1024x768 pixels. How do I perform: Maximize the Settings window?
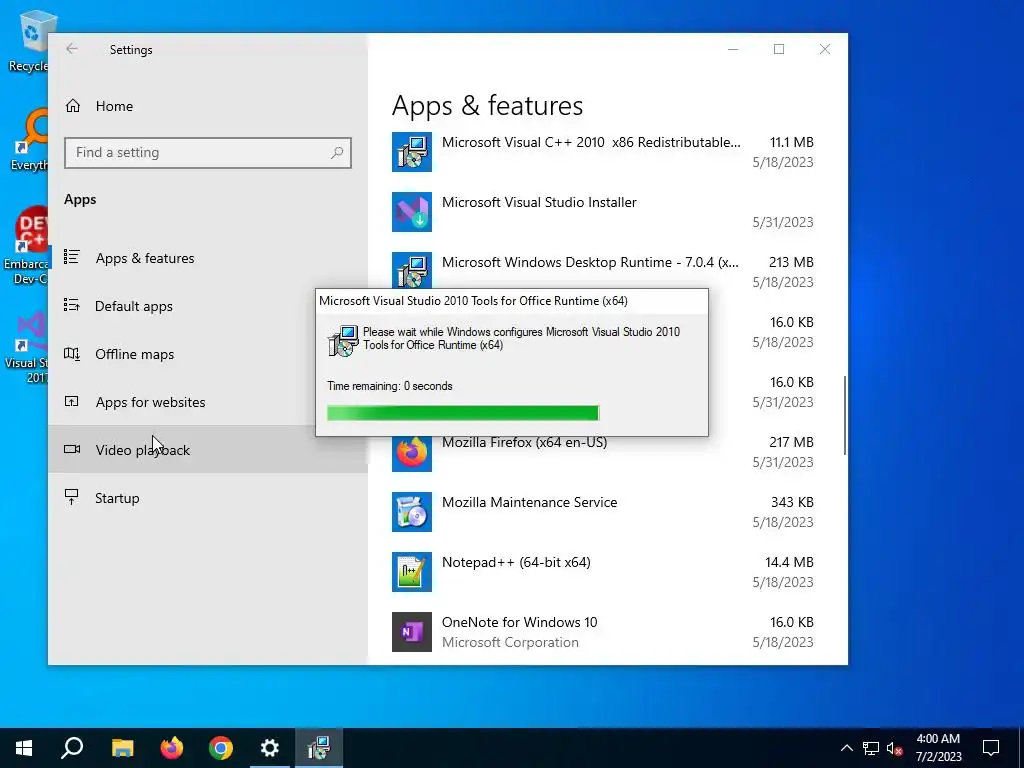tap(779, 49)
